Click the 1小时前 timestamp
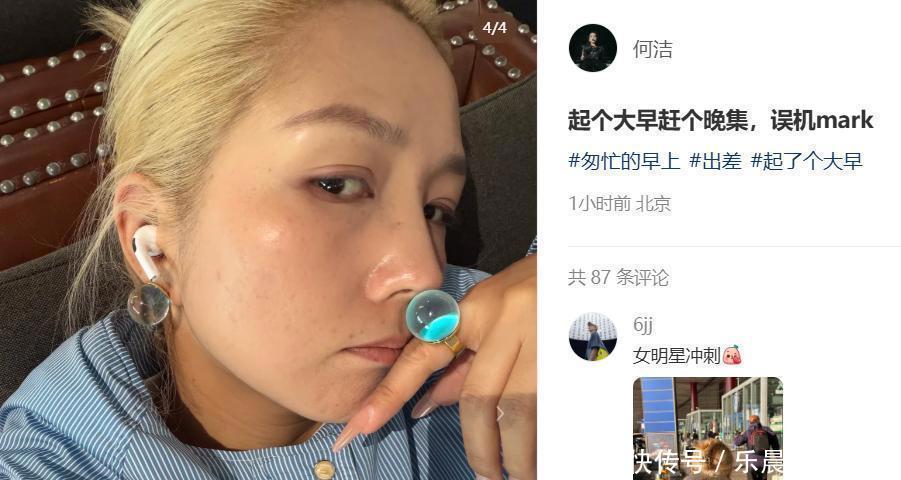 (599, 203)
